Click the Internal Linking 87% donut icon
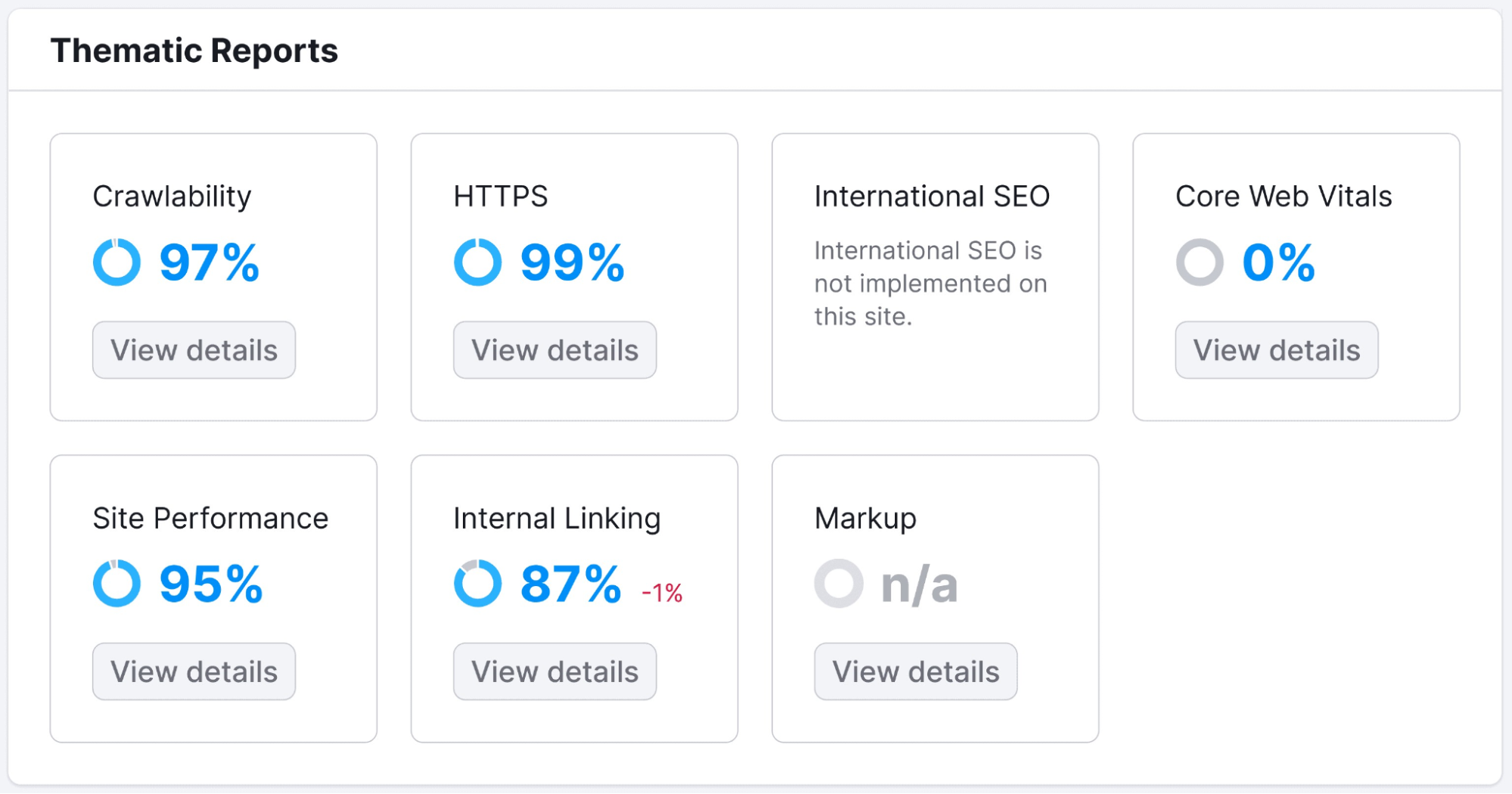This screenshot has width=1512, height=794. coord(477,583)
